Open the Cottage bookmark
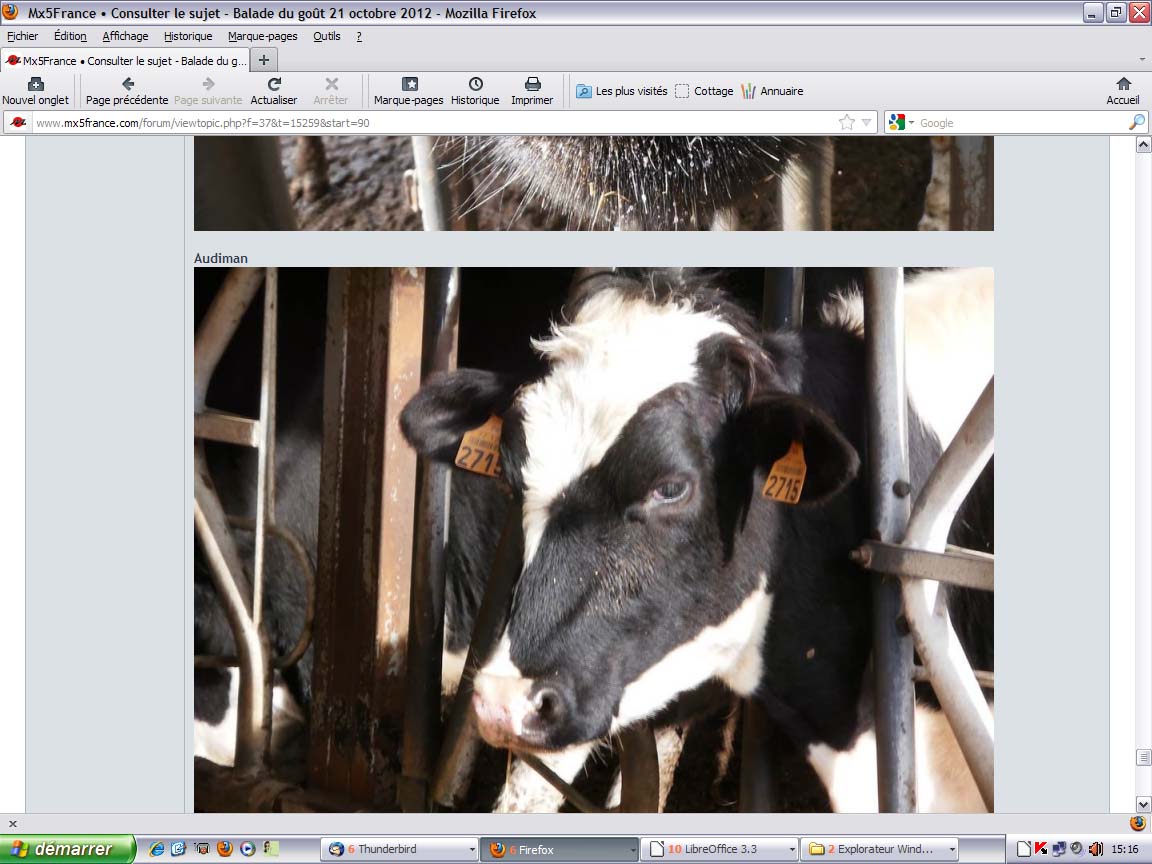This screenshot has width=1152, height=864. (704, 91)
